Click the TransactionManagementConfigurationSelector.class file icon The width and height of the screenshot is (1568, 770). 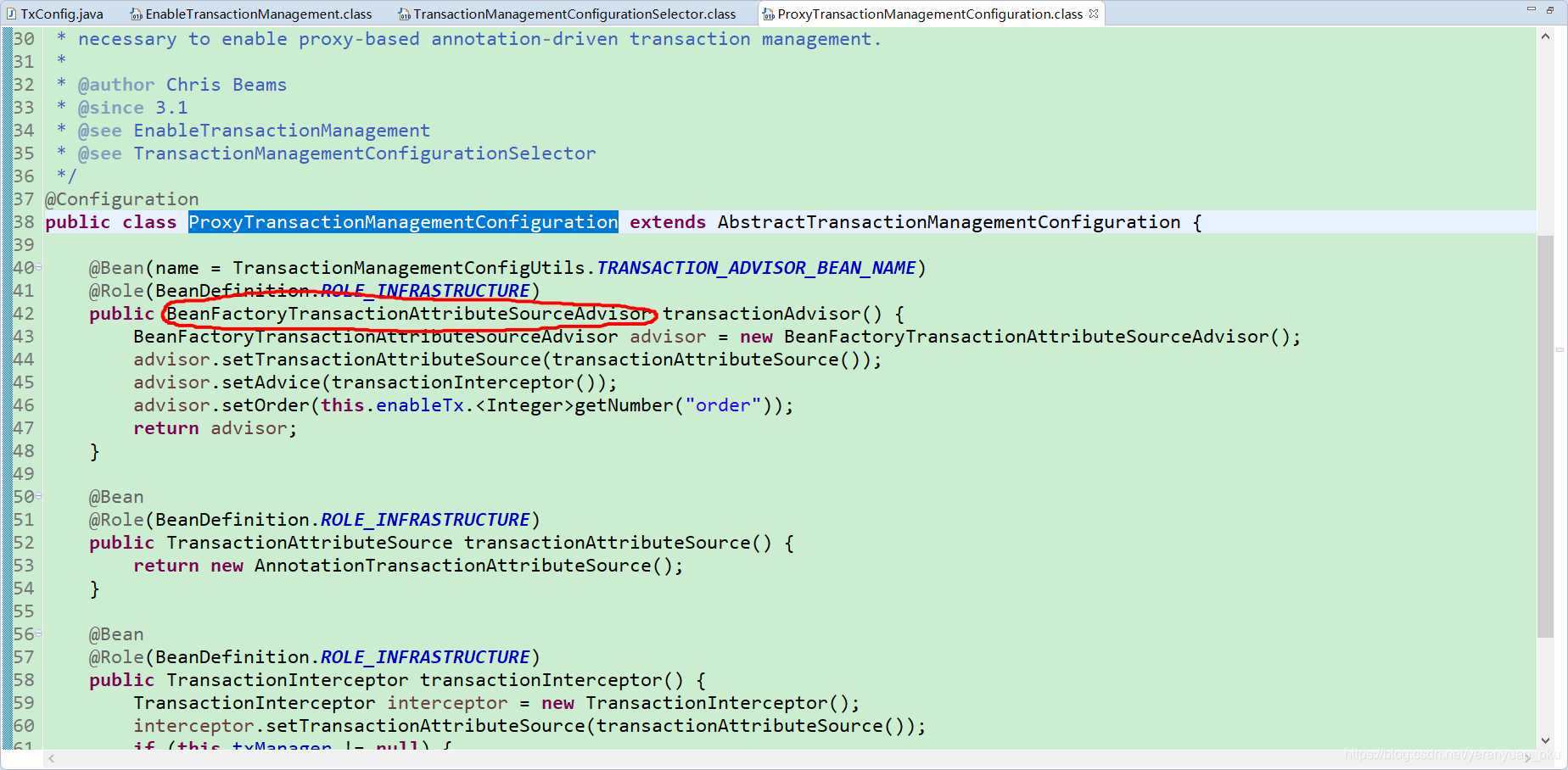pos(405,14)
